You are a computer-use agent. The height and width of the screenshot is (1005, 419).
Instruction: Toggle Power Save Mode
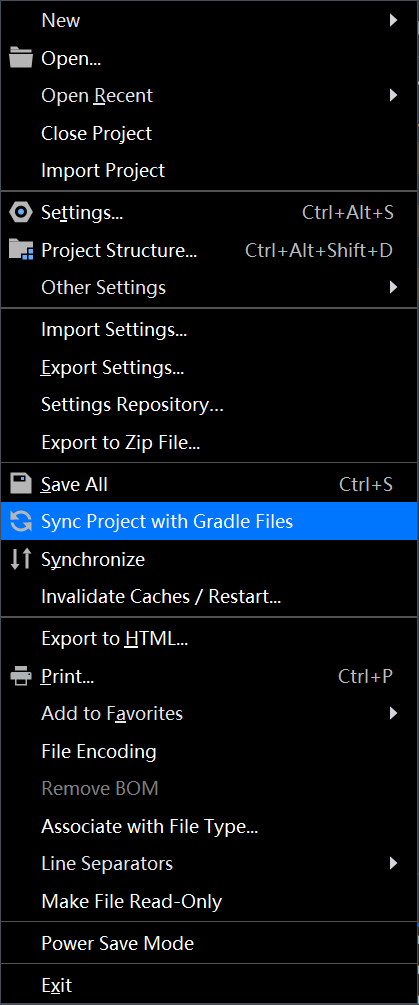pyautogui.click(x=209, y=943)
